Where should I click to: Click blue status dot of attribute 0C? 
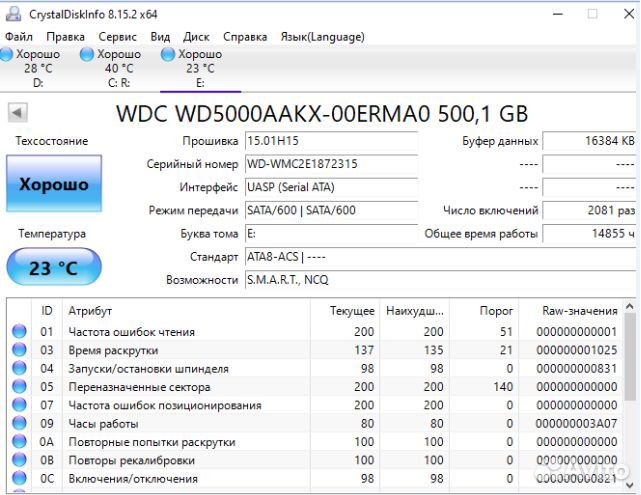pyautogui.click(x=19, y=478)
